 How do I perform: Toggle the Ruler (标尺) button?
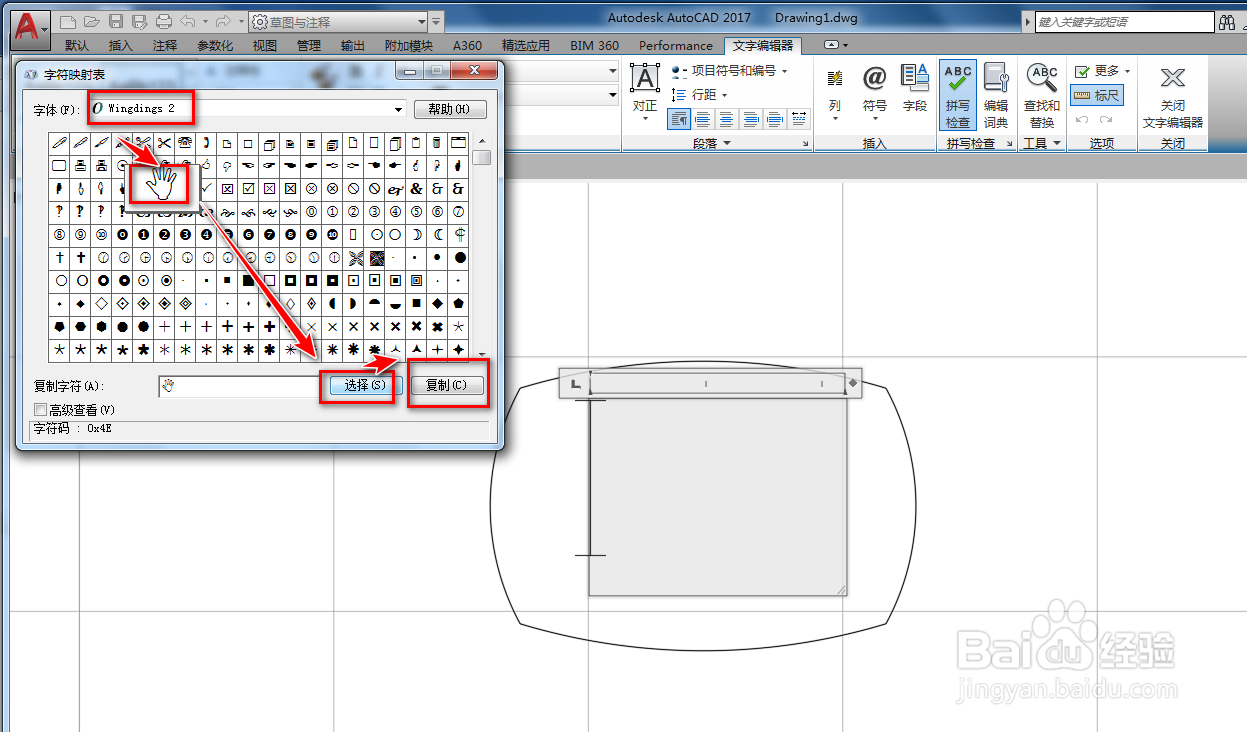(1097, 95)
